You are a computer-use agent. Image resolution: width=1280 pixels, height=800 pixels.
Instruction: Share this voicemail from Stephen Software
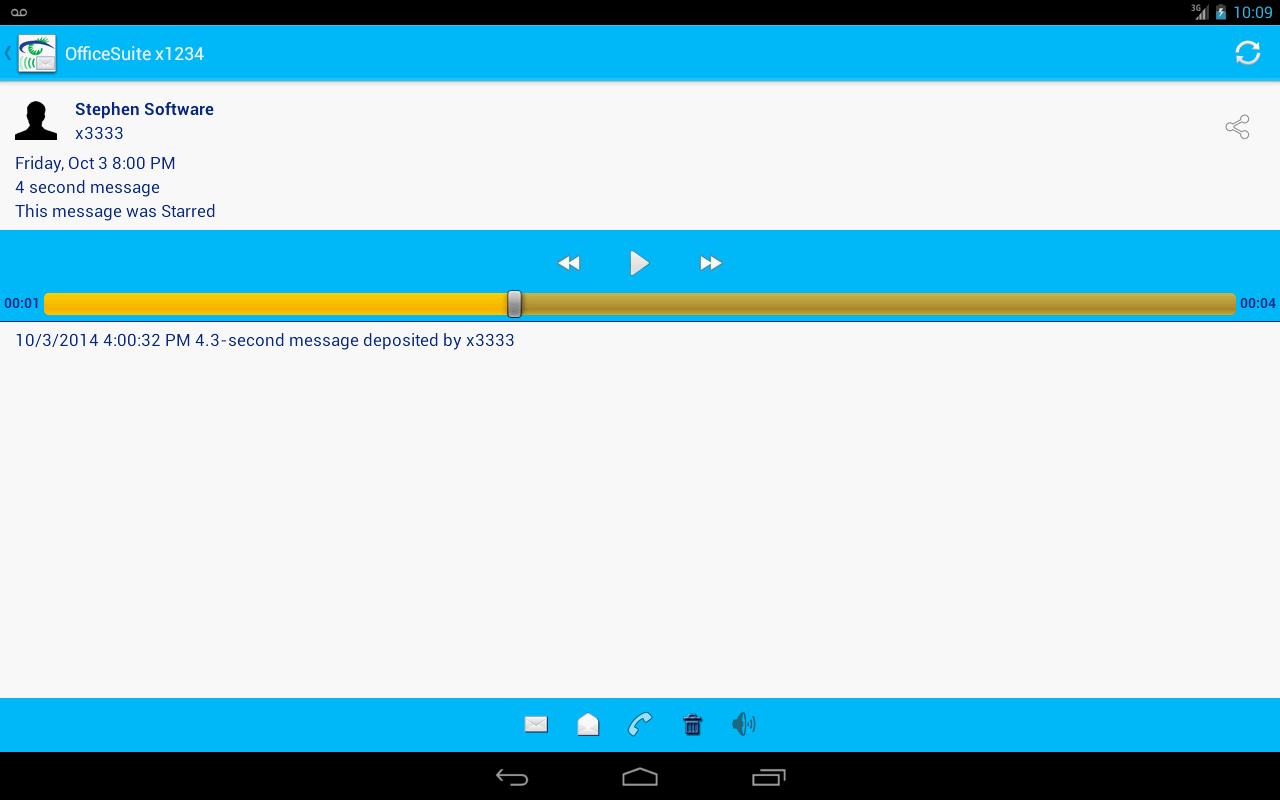pos(1237,127)
